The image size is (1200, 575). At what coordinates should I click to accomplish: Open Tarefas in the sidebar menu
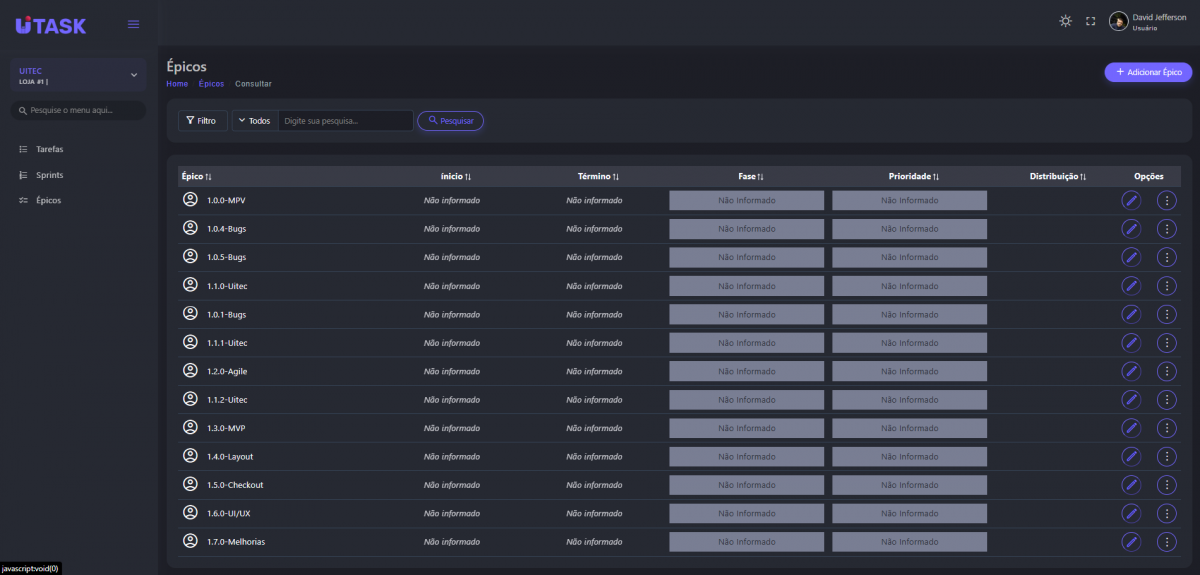[x=49, y=149]
